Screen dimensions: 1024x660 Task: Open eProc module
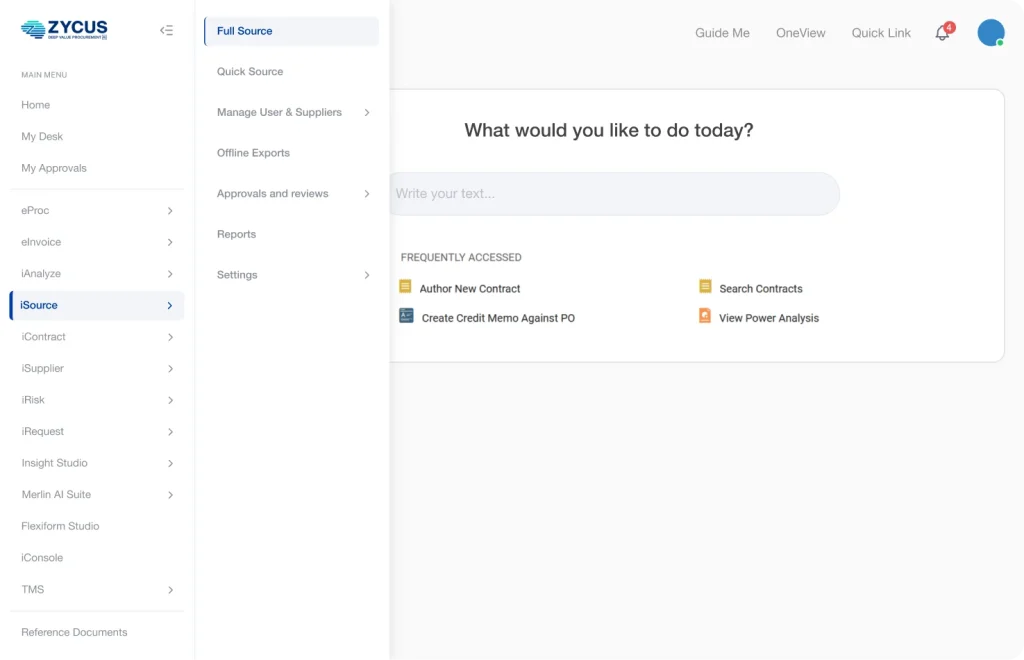tap(35, 210)
